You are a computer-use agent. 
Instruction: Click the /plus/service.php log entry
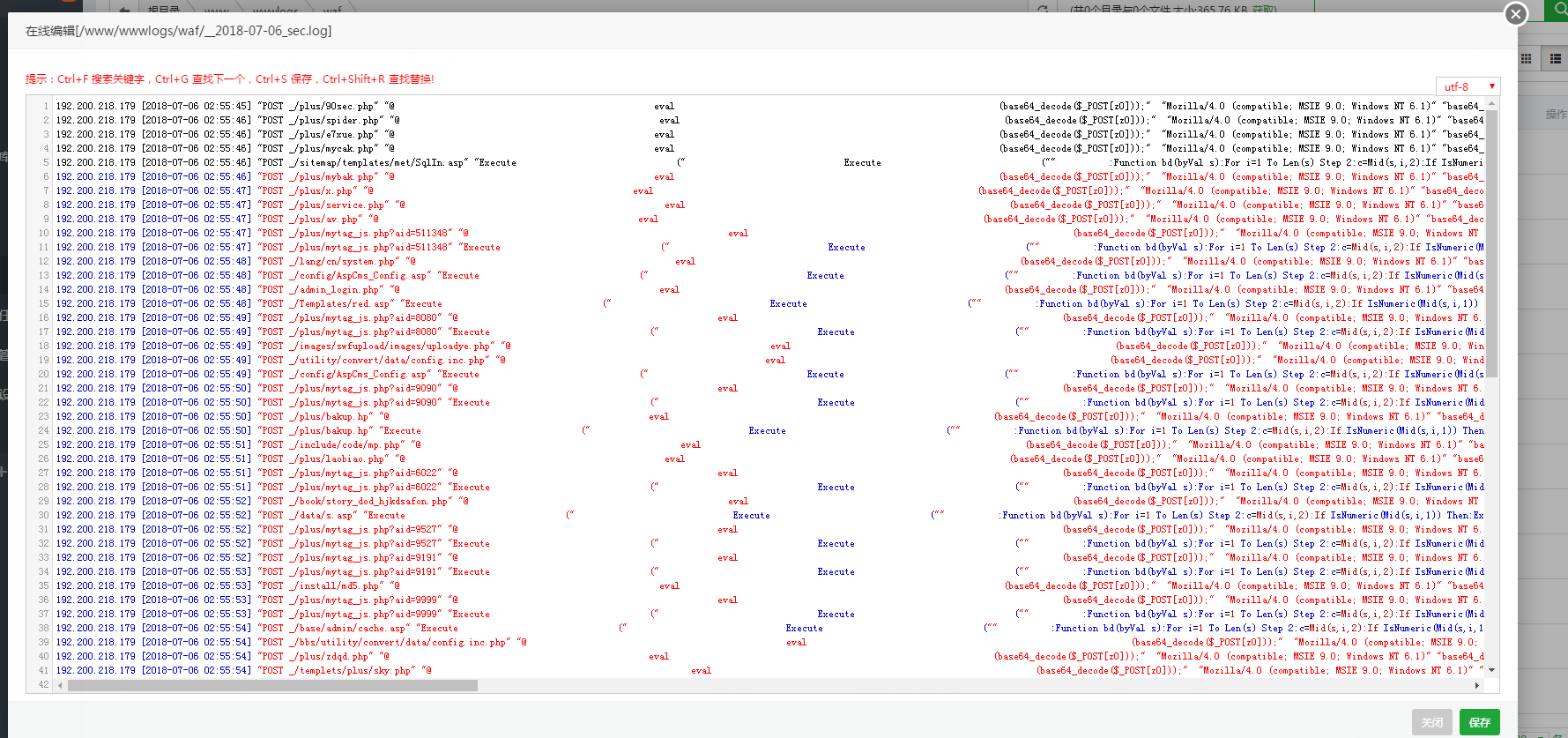[770, 205]
